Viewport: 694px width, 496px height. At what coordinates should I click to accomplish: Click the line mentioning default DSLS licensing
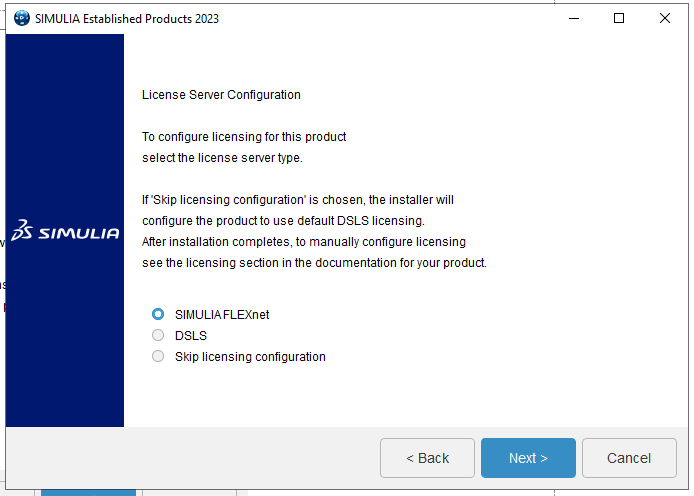(x=283, y=221)
